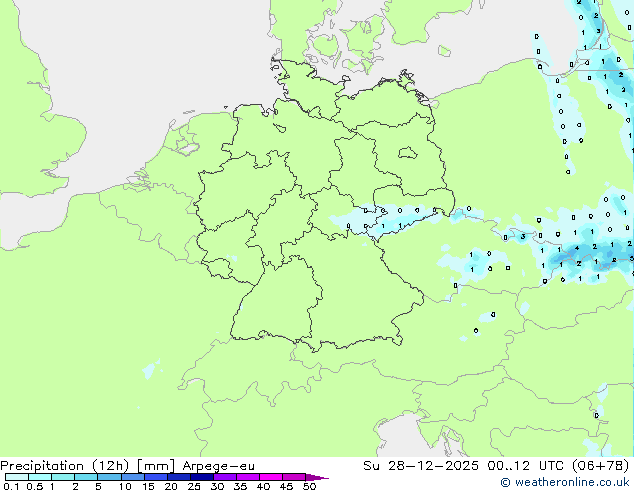This screenshot has height=490, width=634.
Task: Click the legend arrow tip beyond 50 mm
Action: 317,477
